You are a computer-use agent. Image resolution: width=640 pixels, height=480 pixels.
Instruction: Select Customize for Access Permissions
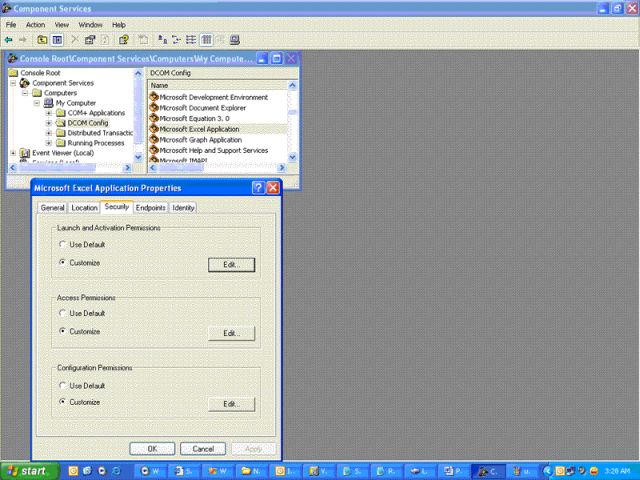[x=62, y=331]
